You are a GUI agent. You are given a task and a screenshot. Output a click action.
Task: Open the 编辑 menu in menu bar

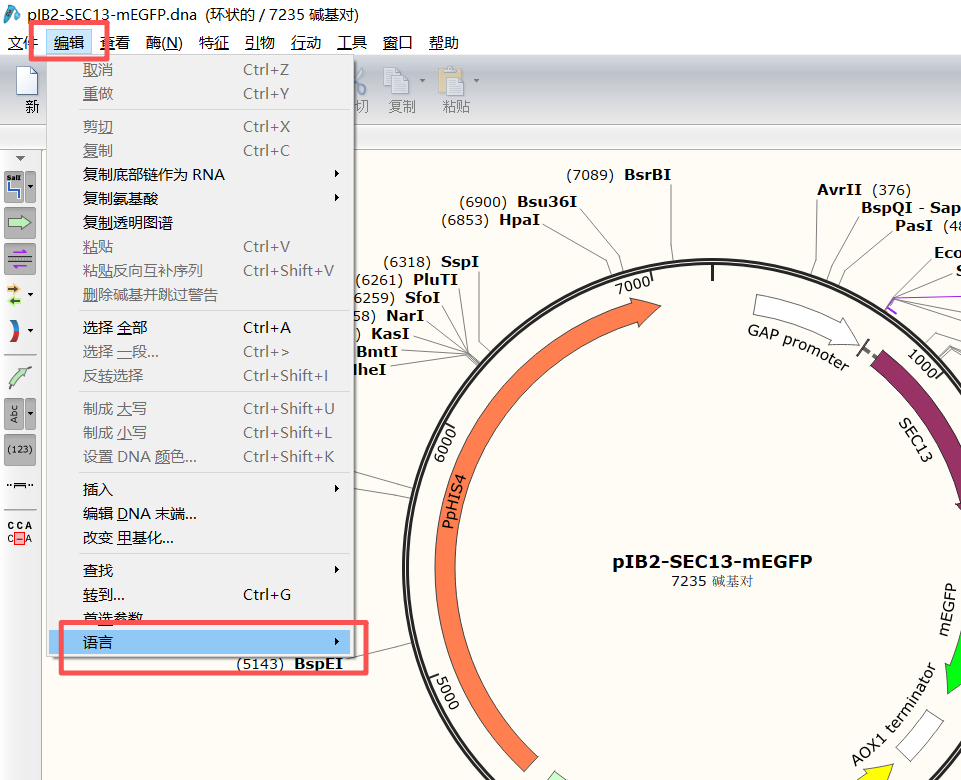(x=69, y=43)
